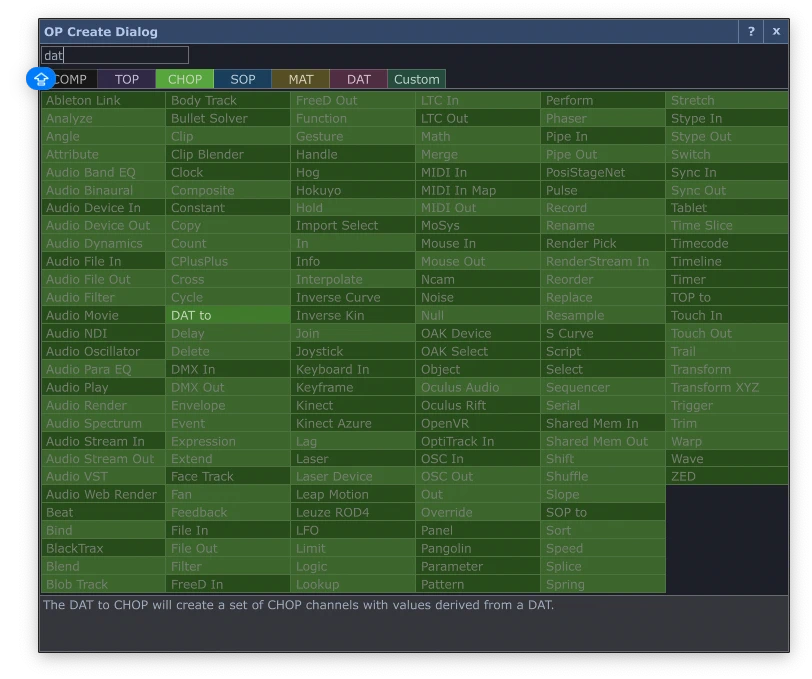Pick Keyboard In operator
Image resolution: width=812 pixels, height=679 pixels.
(x=353, y=369)
